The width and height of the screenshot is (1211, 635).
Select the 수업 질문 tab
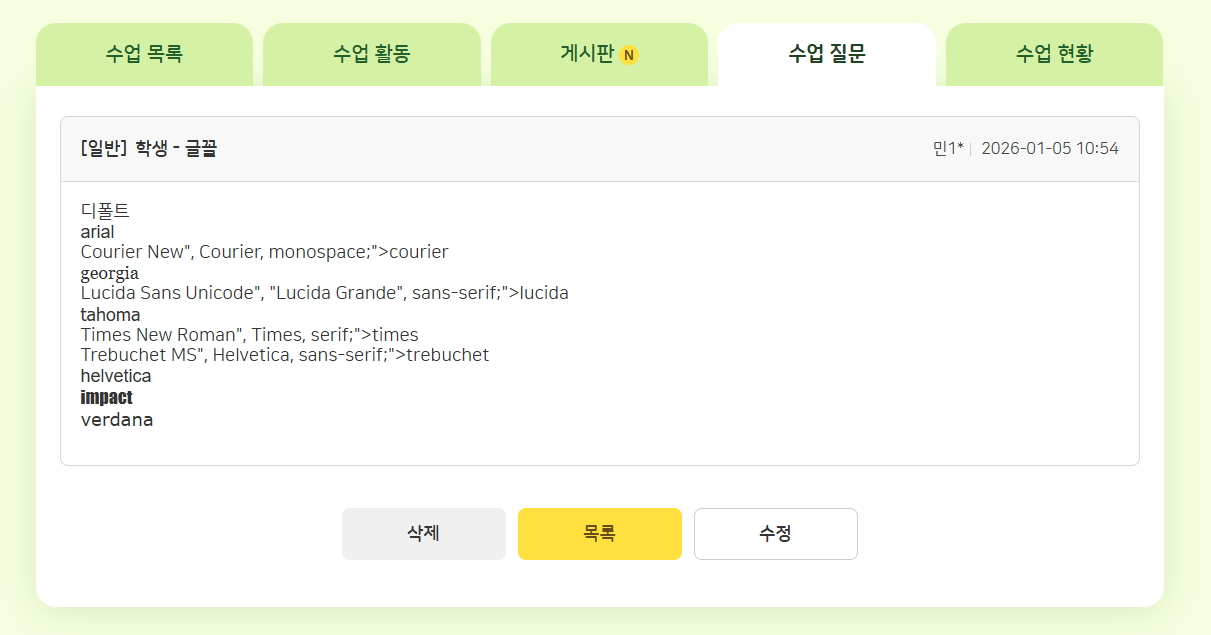pos(826,54)
